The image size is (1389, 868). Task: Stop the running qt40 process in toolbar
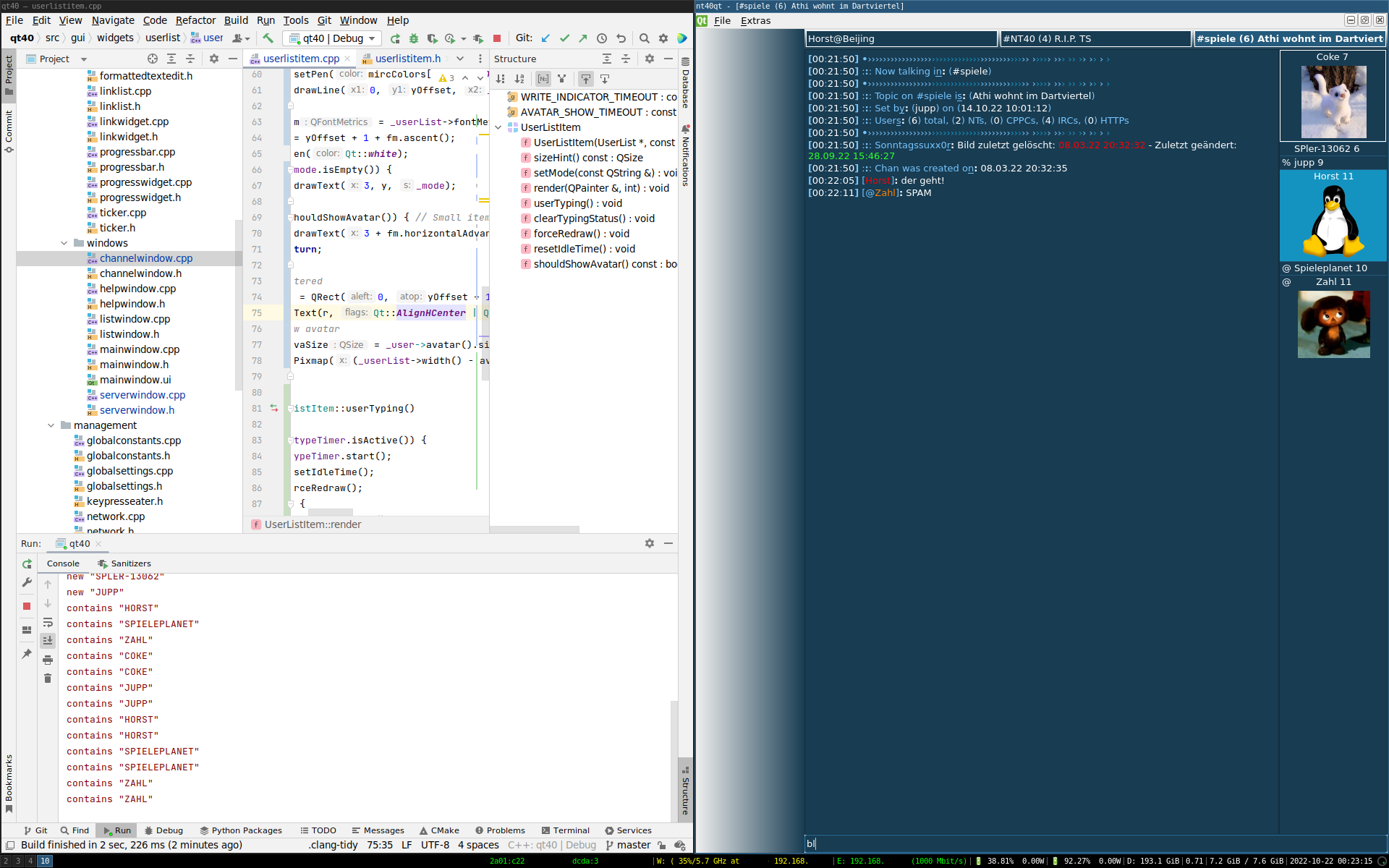tap(497, 38)
